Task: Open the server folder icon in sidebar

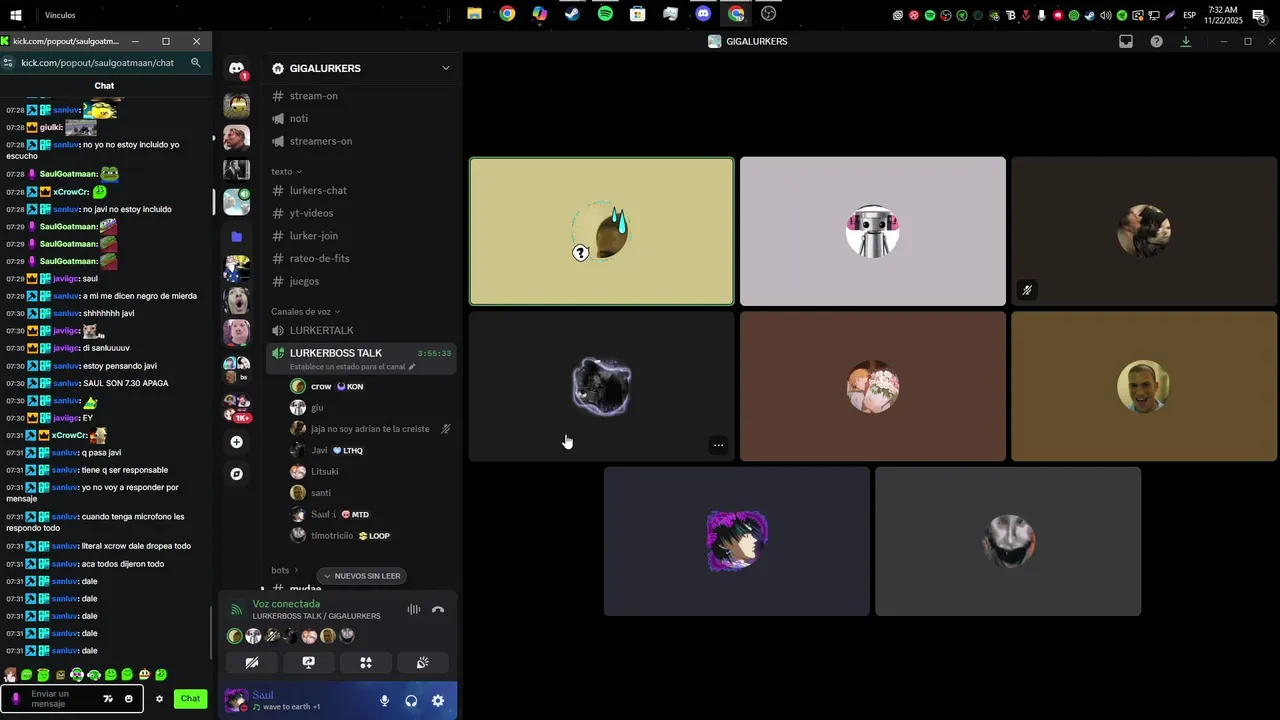Action: [237, 237]
